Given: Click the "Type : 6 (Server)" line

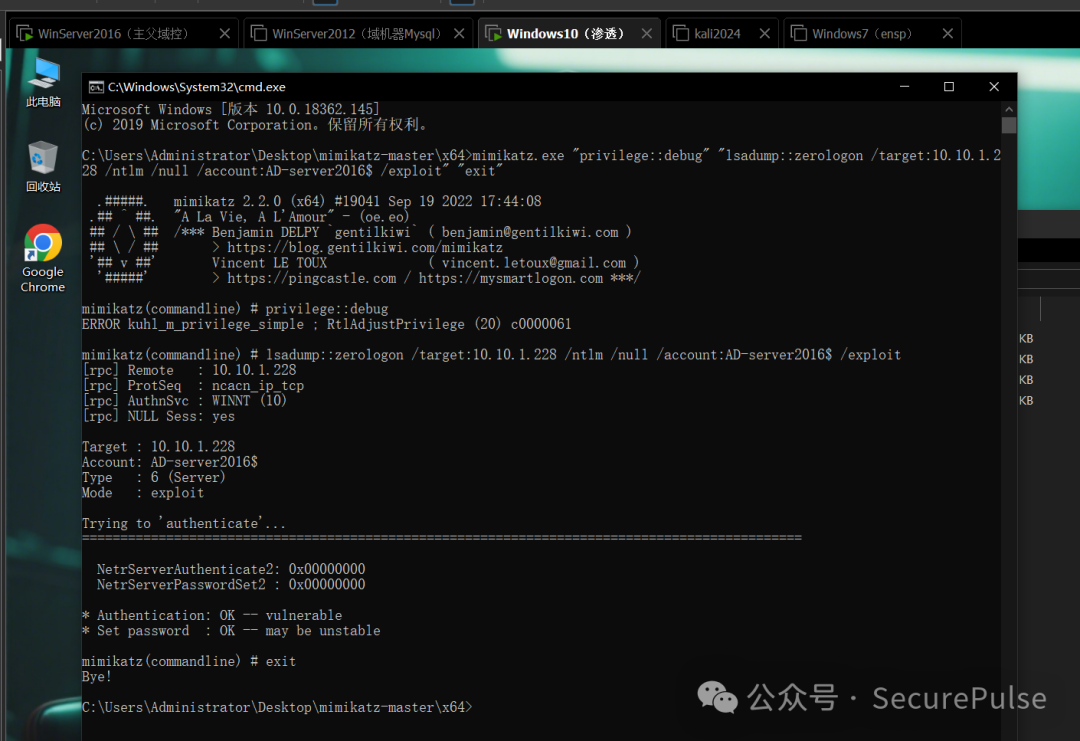Looking at the screenshot, I should (154, 477).
